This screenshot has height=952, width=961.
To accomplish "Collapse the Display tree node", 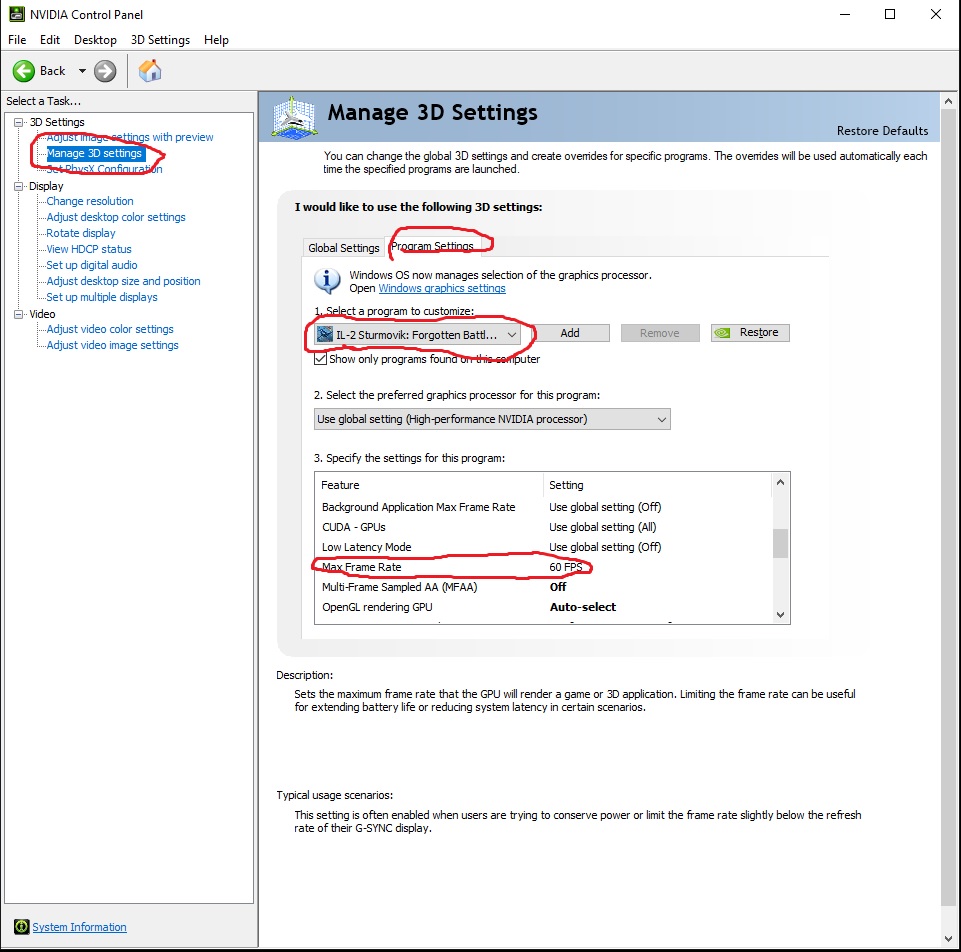I will point(18,186).
